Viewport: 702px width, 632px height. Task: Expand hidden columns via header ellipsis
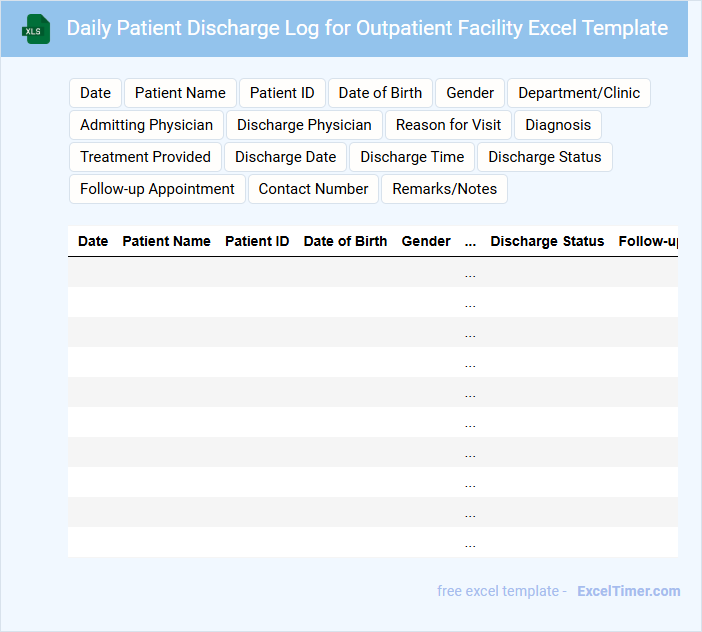(470, 241)
